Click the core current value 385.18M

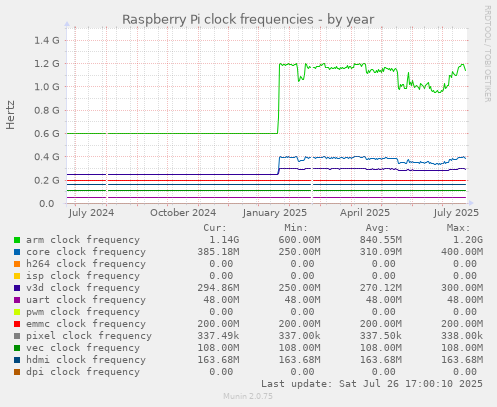click(218, 252)
